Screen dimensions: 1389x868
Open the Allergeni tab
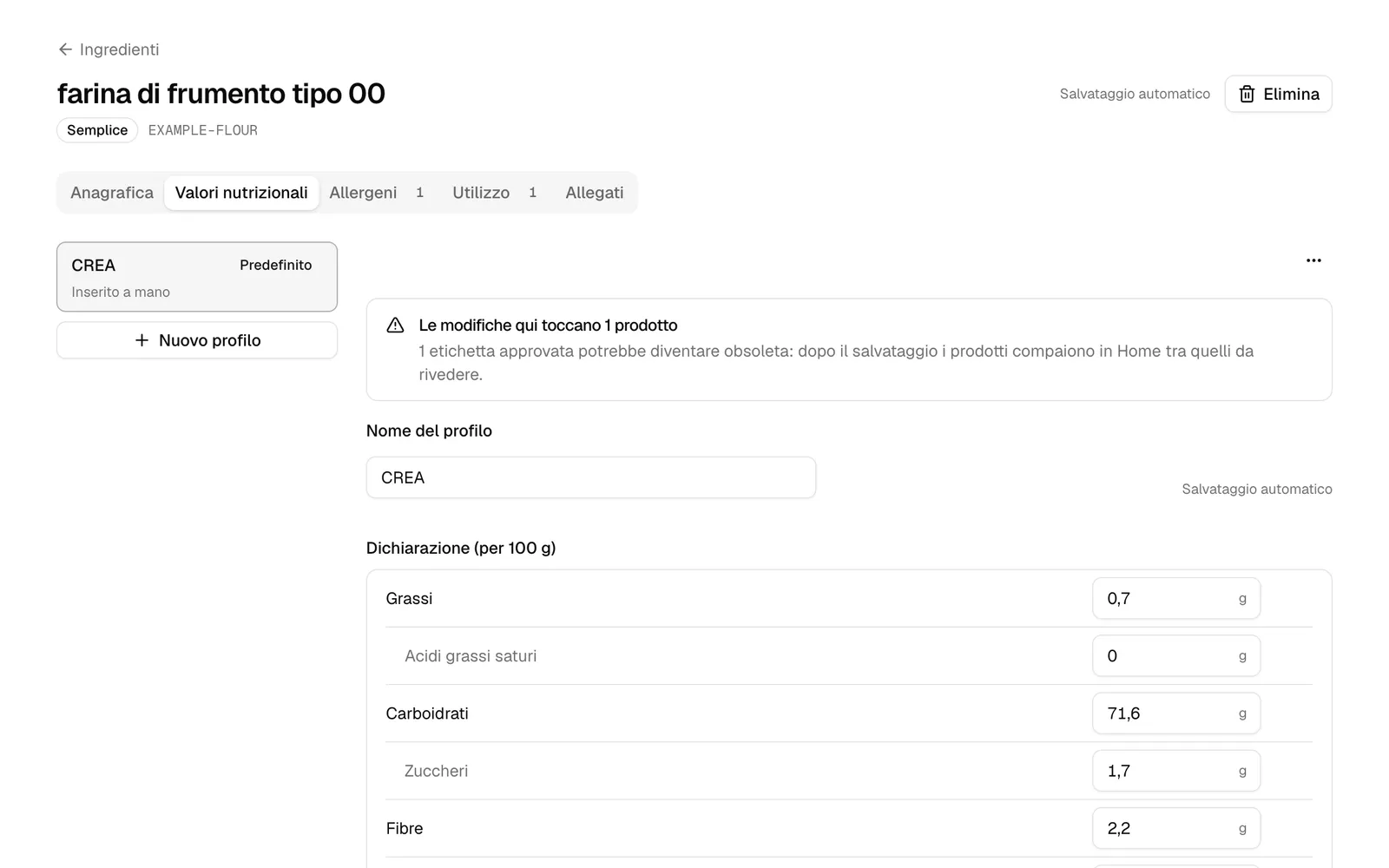pyautogui.click(x=376, y=193)
